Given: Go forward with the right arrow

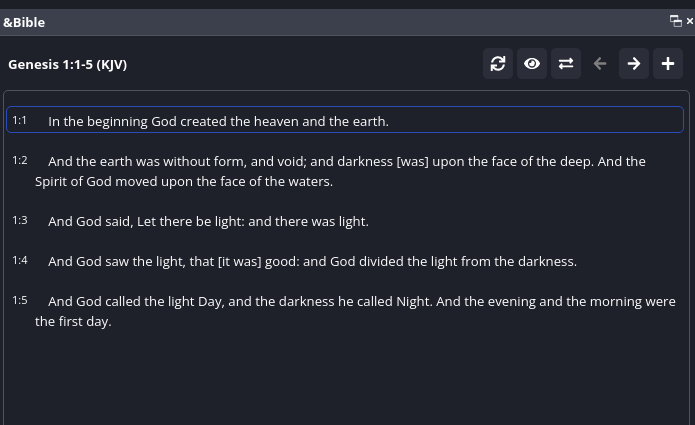Looking at the screenshot, I should coord(634,64).
